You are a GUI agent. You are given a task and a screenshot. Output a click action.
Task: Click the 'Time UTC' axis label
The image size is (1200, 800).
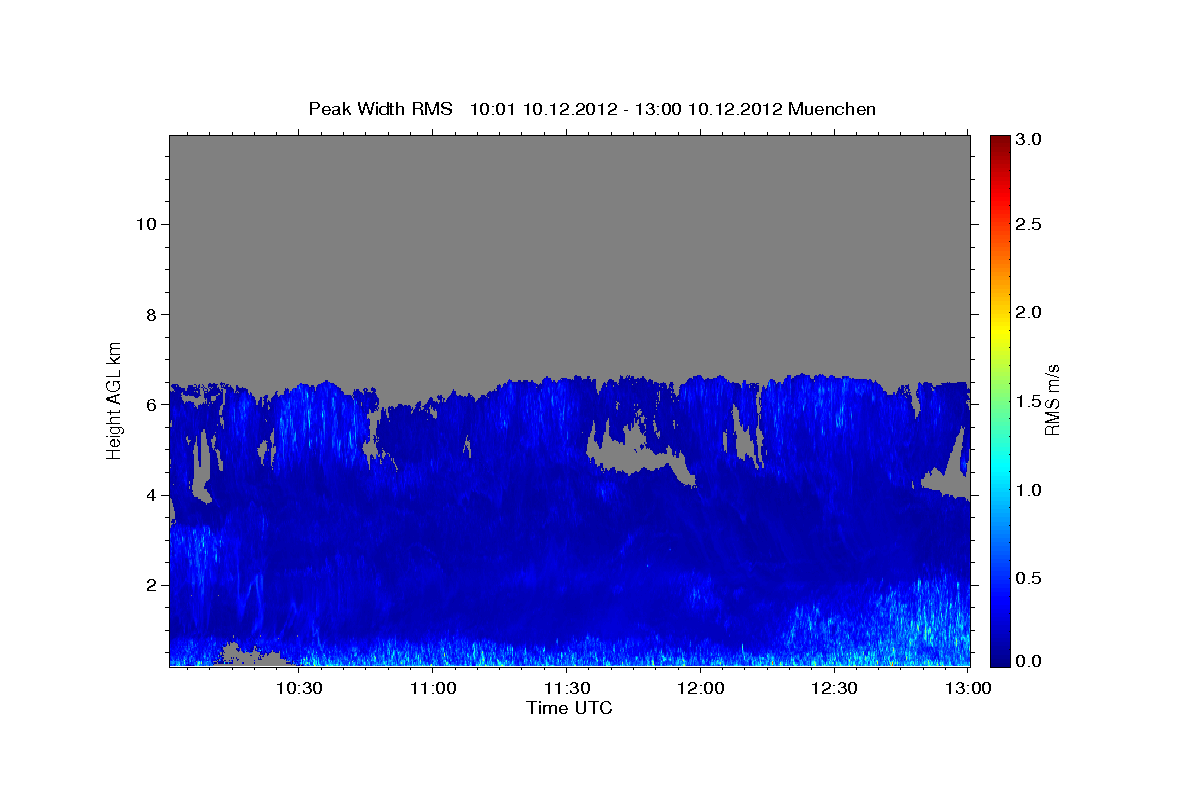point(569,708)
